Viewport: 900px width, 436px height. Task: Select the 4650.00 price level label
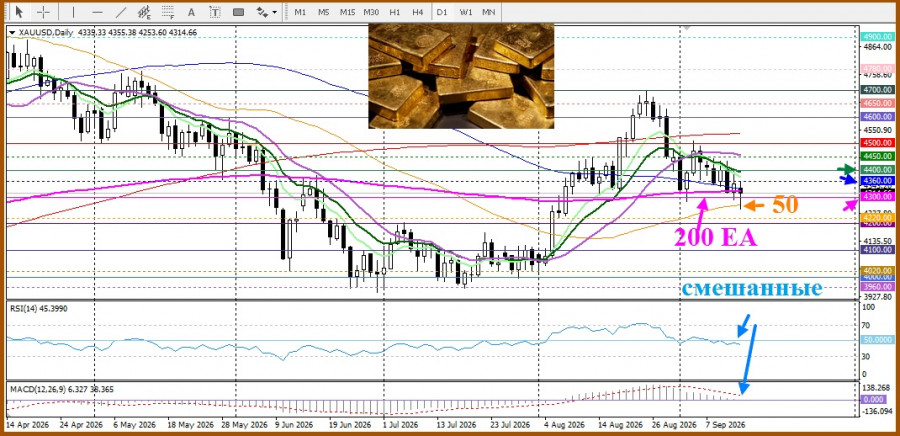coord(878,103)
